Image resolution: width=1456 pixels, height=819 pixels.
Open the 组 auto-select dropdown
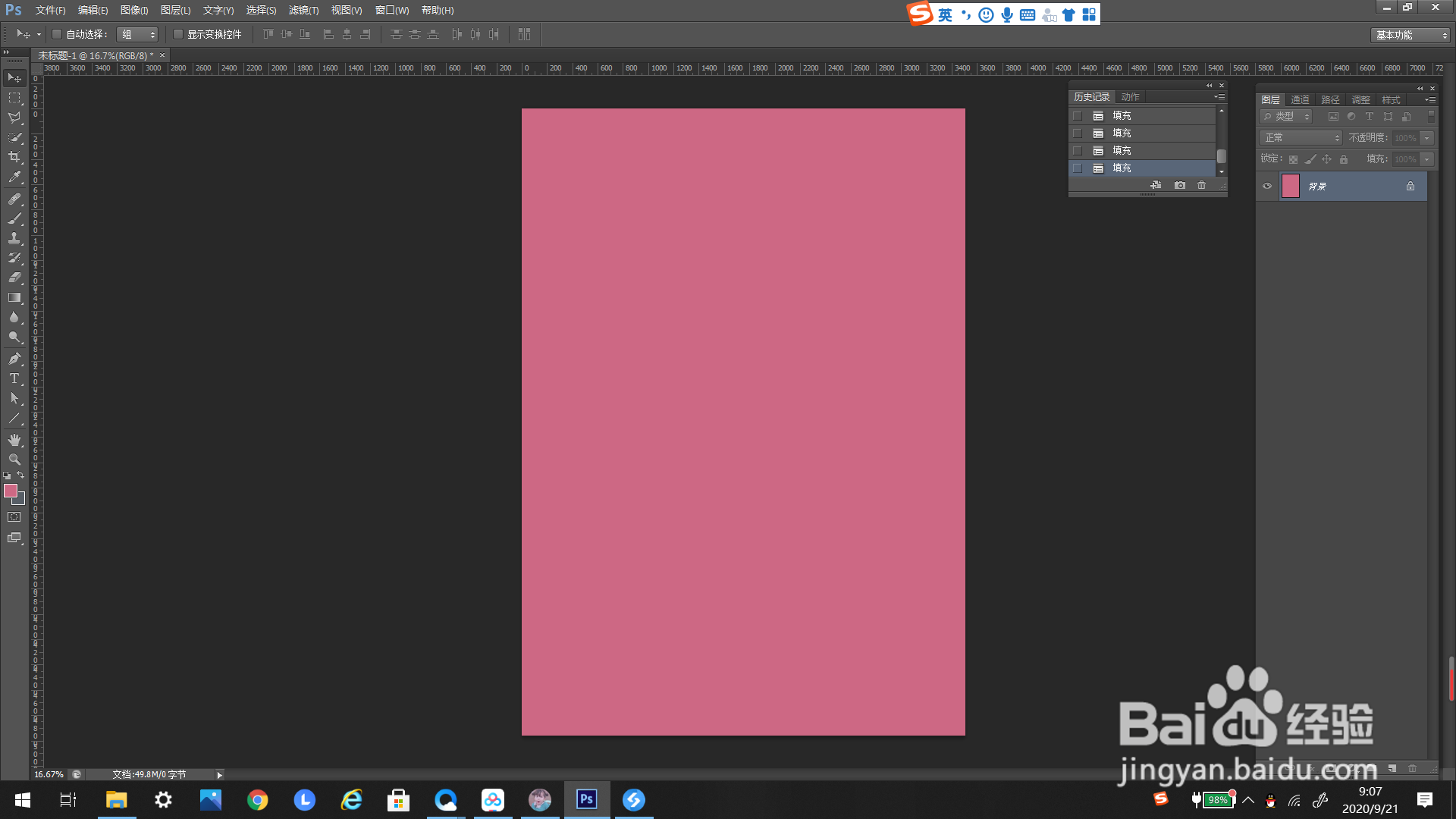click(x=138, y=34)
